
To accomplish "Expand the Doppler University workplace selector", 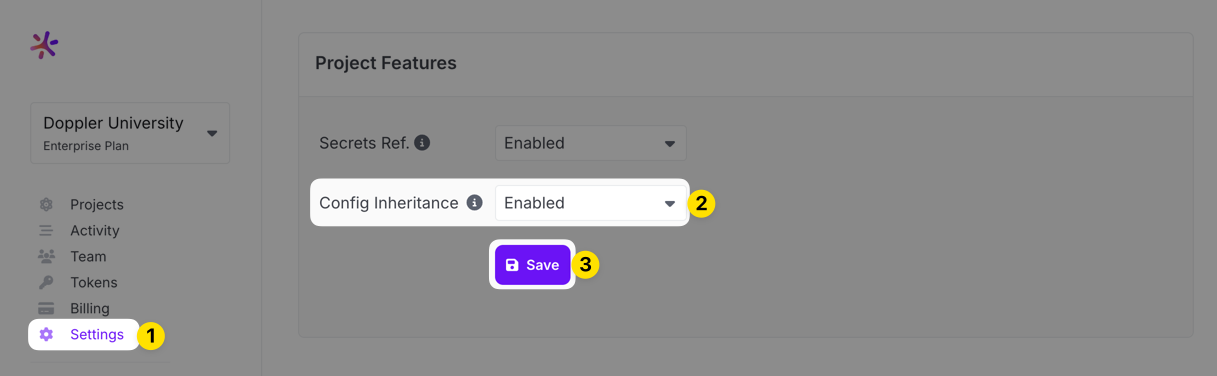I will point(130,133).
